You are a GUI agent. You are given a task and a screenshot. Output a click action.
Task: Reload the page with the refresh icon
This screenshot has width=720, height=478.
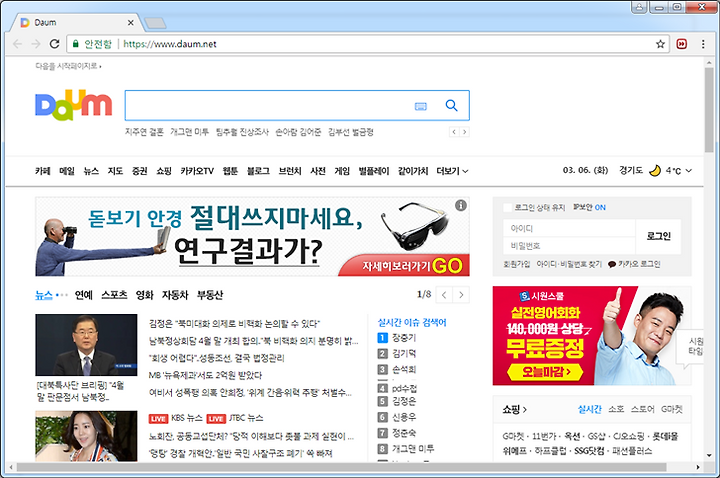click(54, 44)
